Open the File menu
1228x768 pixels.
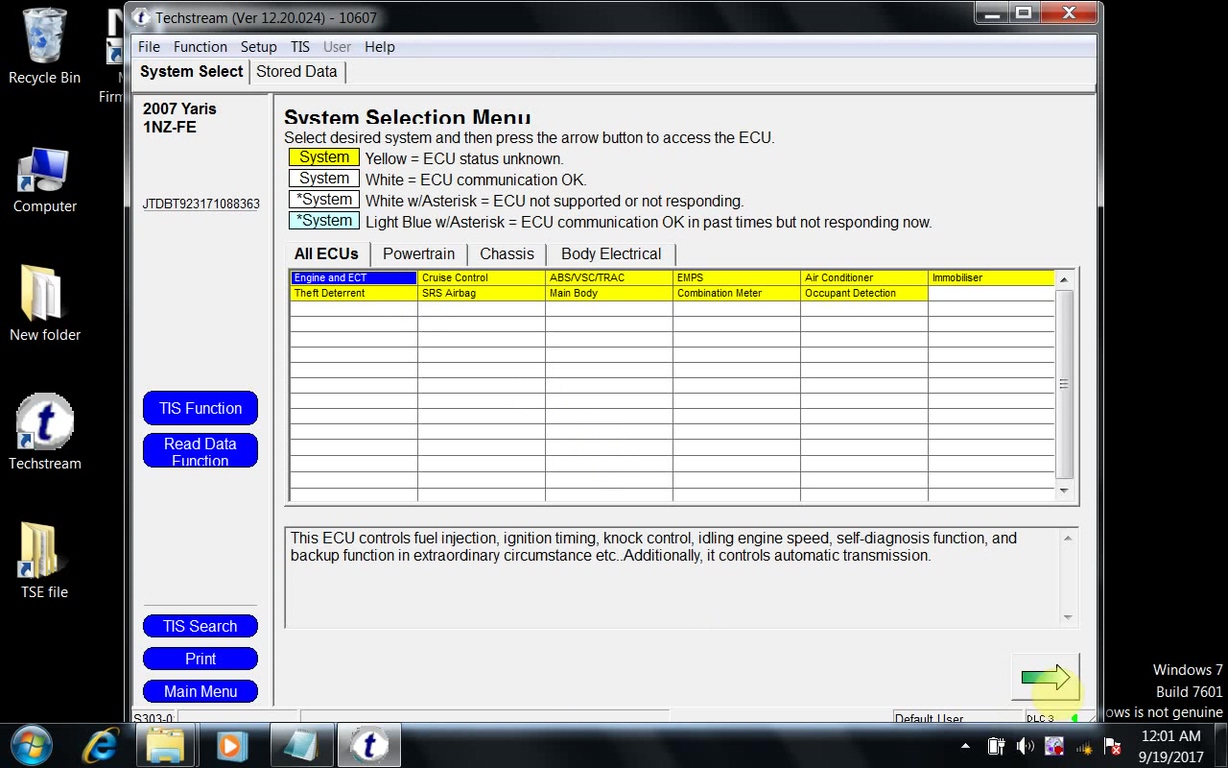tap(149, 47)
